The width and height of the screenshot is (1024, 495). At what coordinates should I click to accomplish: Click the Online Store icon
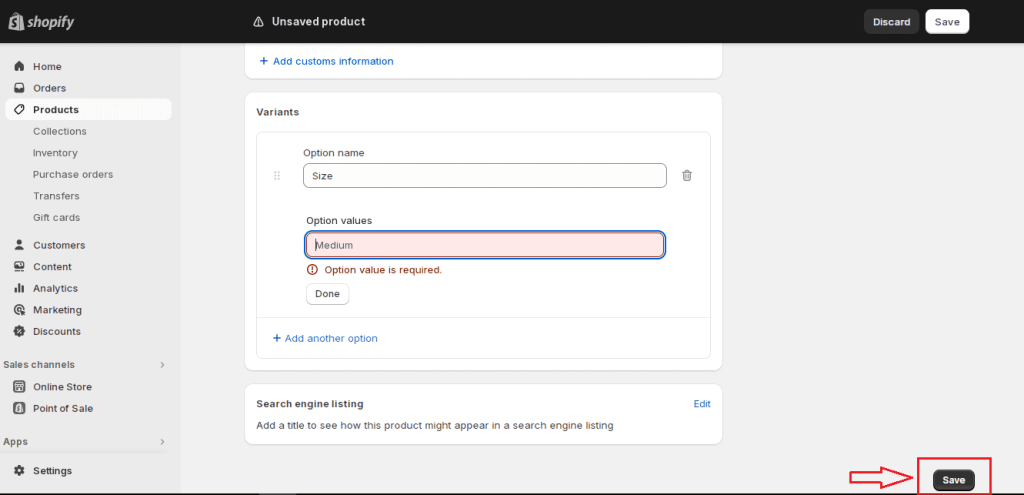pyautogui.click(x=20, y=387)
